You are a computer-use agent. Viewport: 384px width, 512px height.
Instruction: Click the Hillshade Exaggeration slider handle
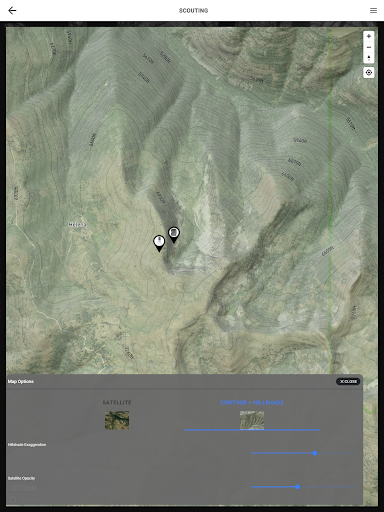pos(315,453)
